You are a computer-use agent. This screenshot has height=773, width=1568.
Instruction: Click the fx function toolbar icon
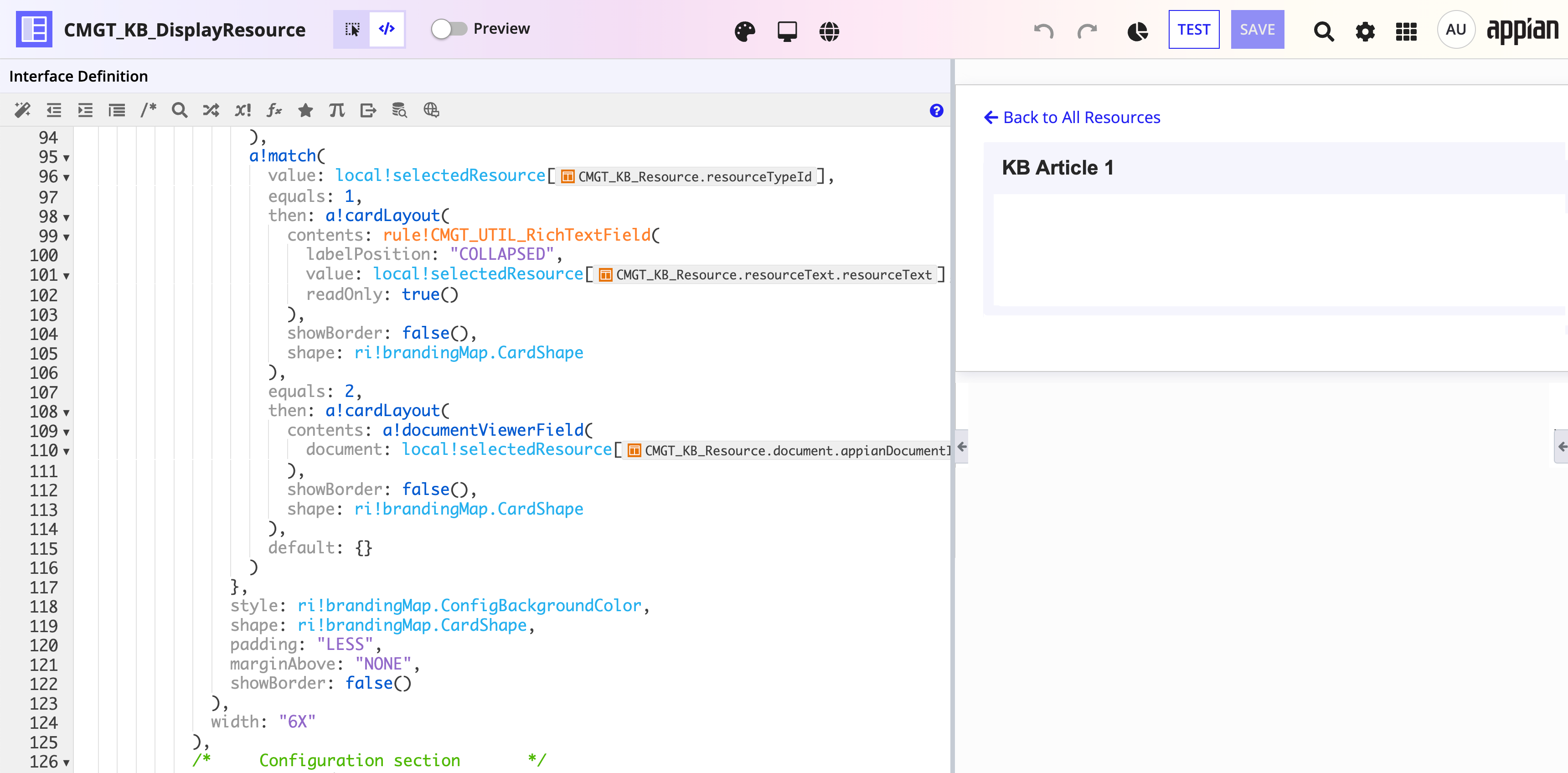pyautogui.click(x=274, y=110)
